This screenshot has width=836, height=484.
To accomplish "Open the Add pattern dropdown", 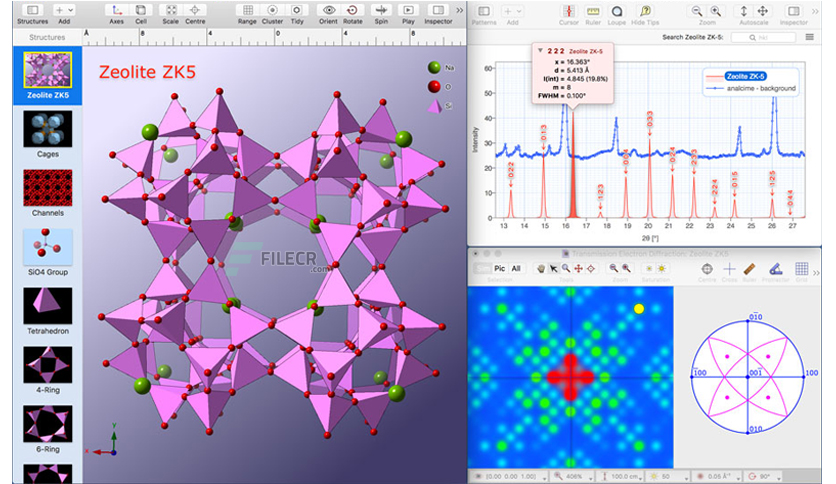I will point(512,11).
